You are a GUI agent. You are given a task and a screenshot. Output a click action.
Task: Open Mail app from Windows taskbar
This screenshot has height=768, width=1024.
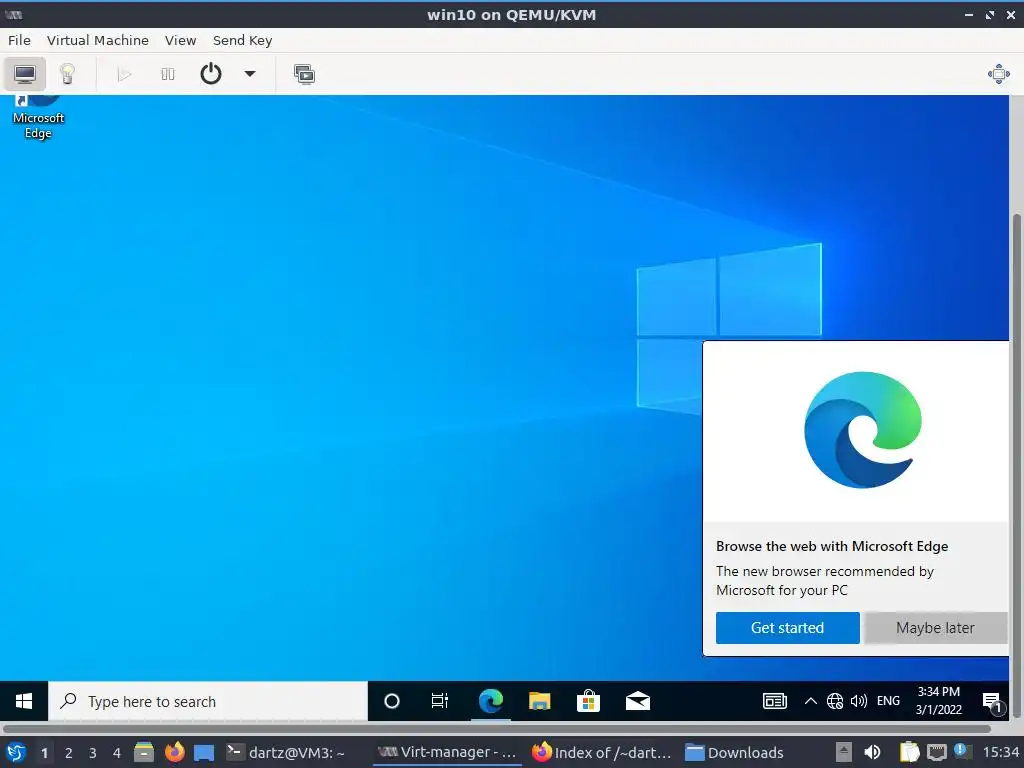pyautogui.click(x=637, y=701)
